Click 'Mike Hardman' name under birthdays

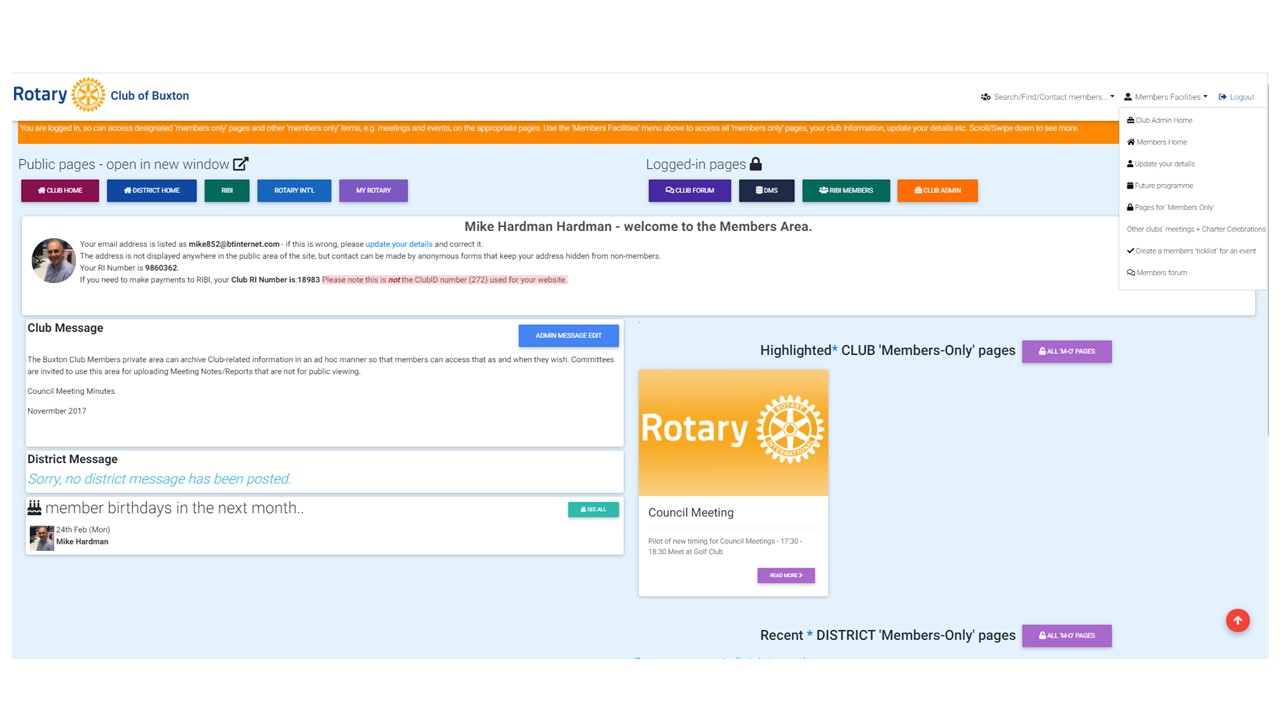coord(82,542)
